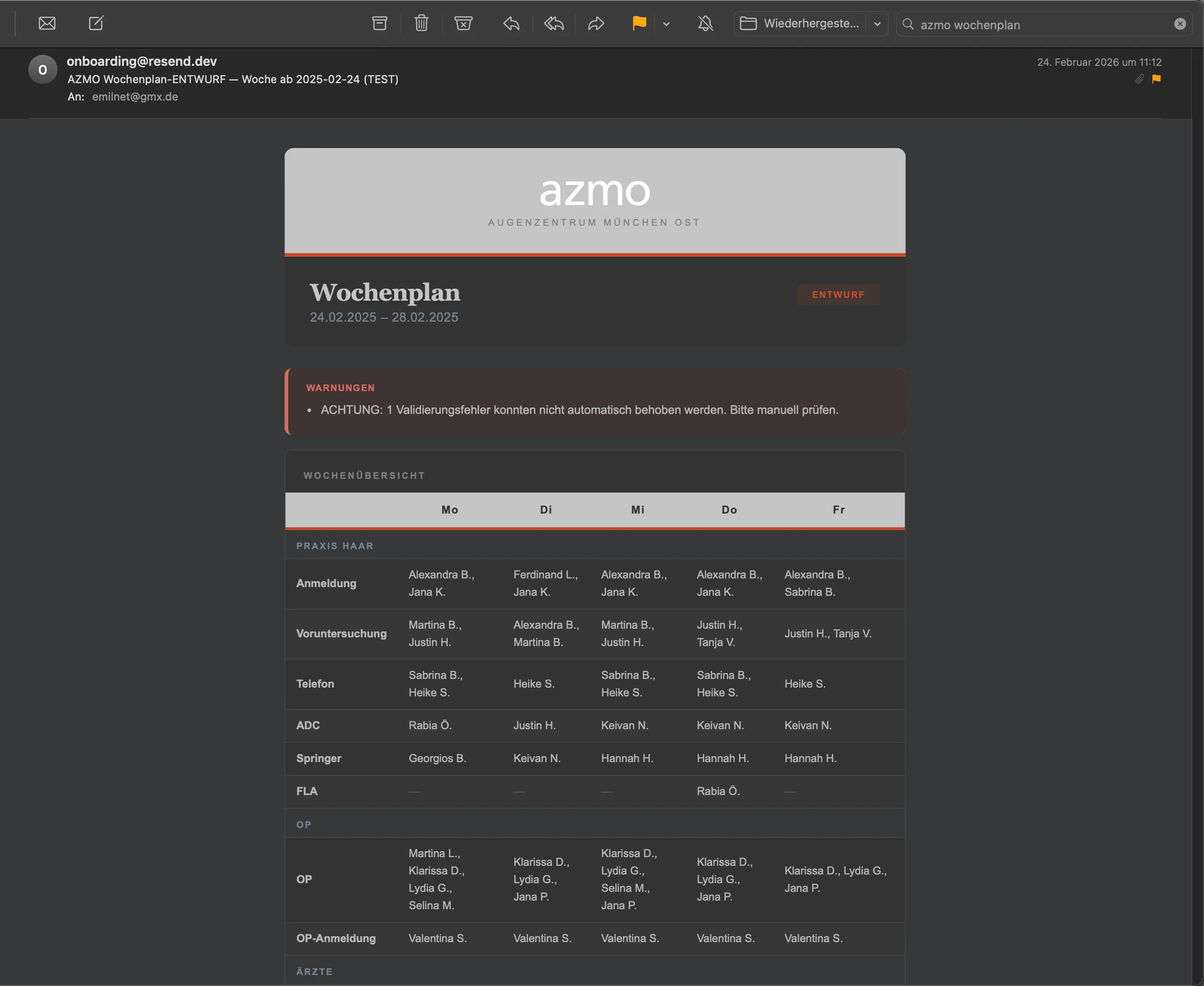Screen dimensions: 1204x986
Task: Open the recipient link emilnet@gmx.de
Action: point(135,96)
